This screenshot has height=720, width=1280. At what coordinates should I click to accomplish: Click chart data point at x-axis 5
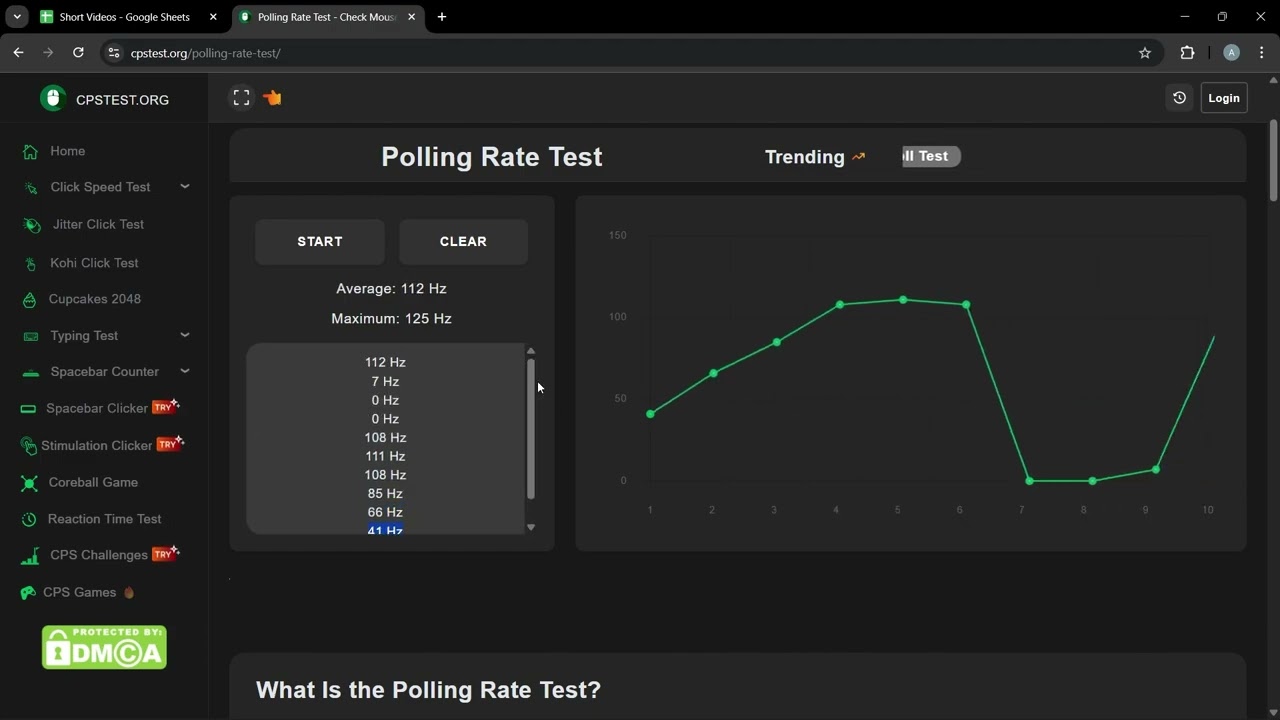tap(903, 300)
